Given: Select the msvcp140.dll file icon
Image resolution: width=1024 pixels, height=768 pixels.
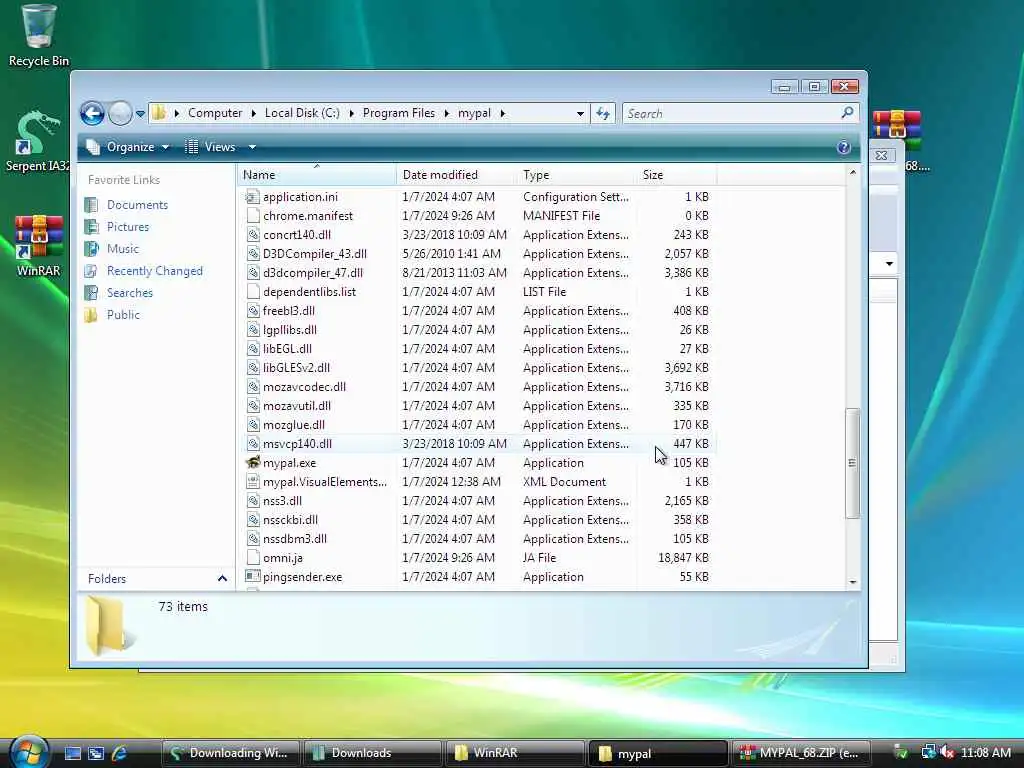Looking at the screenshot, I should pyautogui.click(x=253, y=443).
